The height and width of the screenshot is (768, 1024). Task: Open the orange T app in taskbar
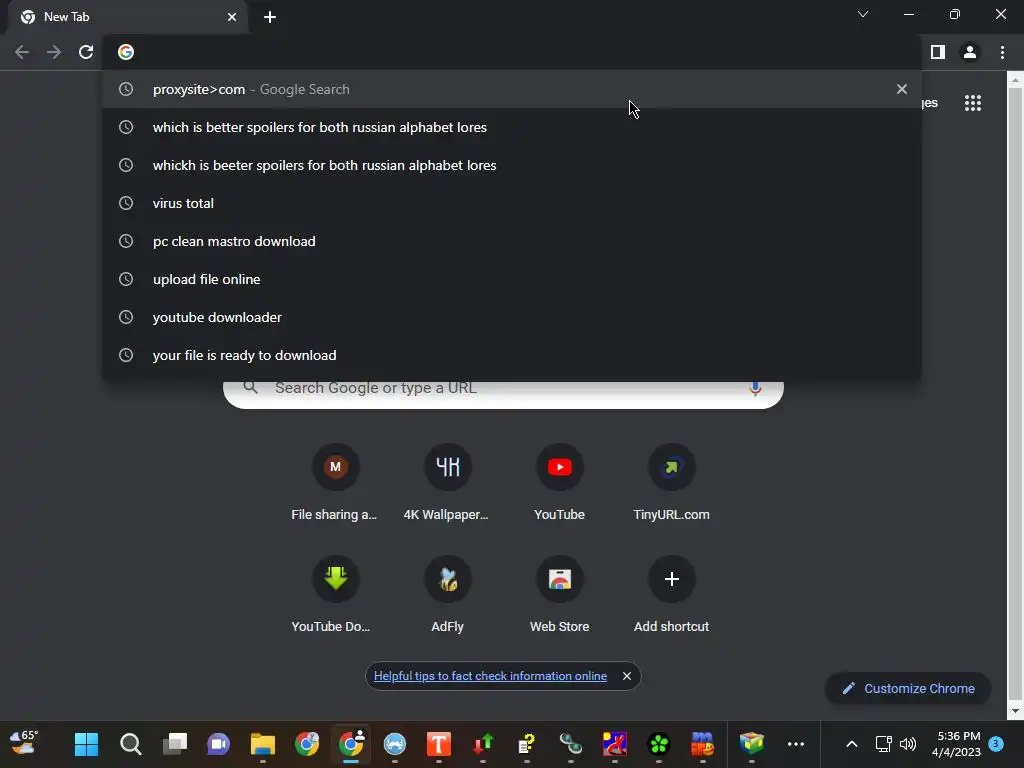click(x=439, y=744)
